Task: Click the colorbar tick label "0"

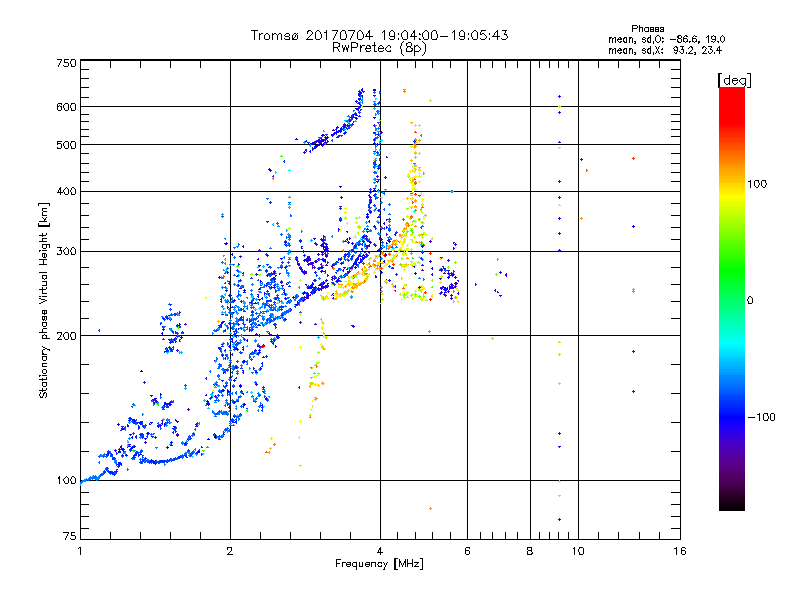Action: pyautogui.click(x=750, y=301)
